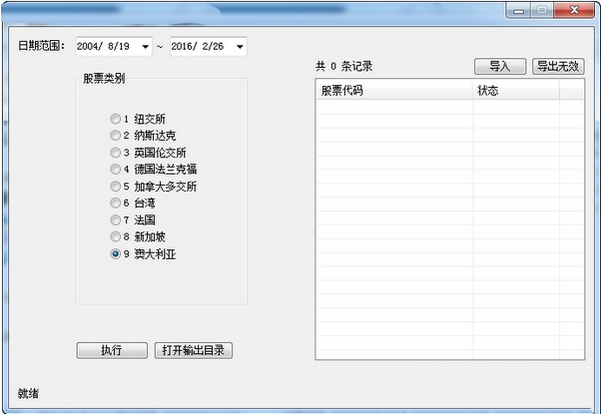The image size is (602, 416).
Task: Open the start date dropdown arrow
Action: pos(145,47)
